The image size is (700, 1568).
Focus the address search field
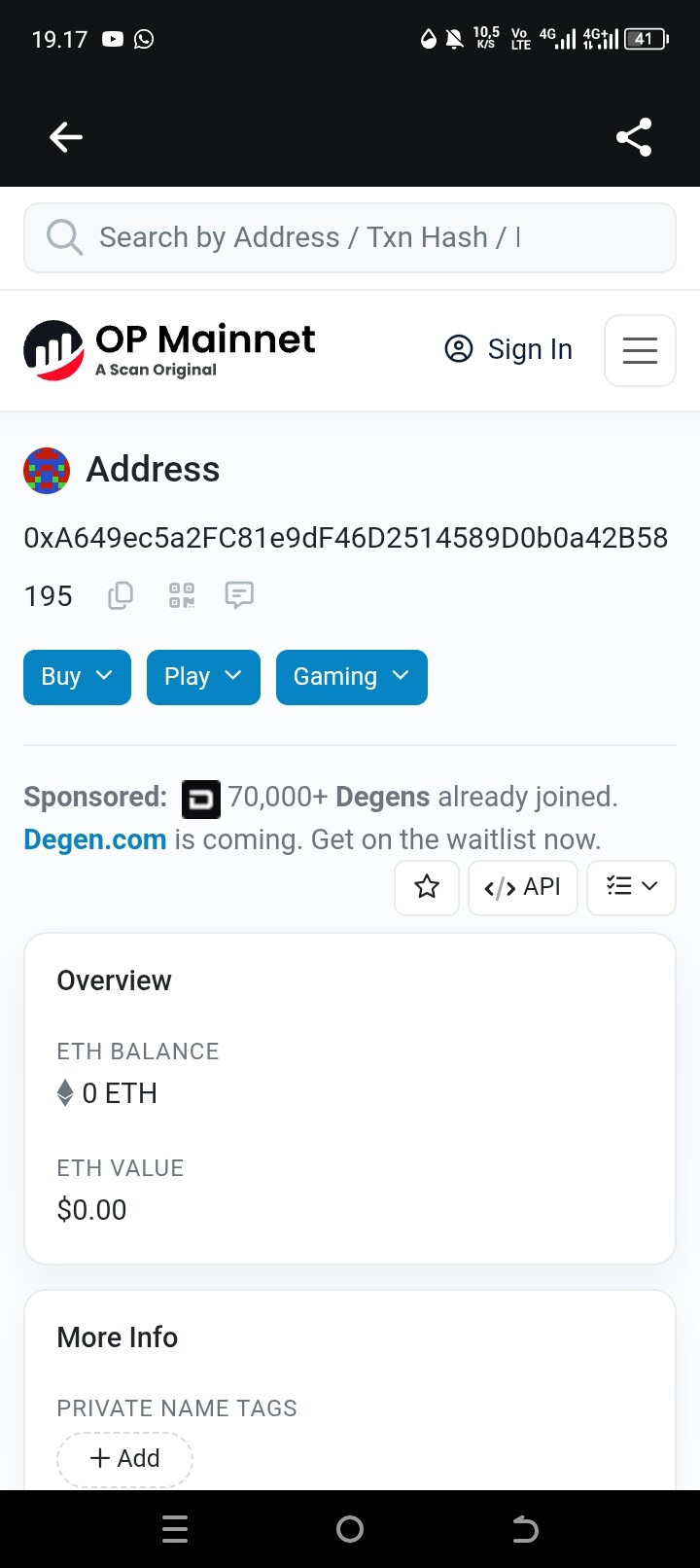click(350, 237)
